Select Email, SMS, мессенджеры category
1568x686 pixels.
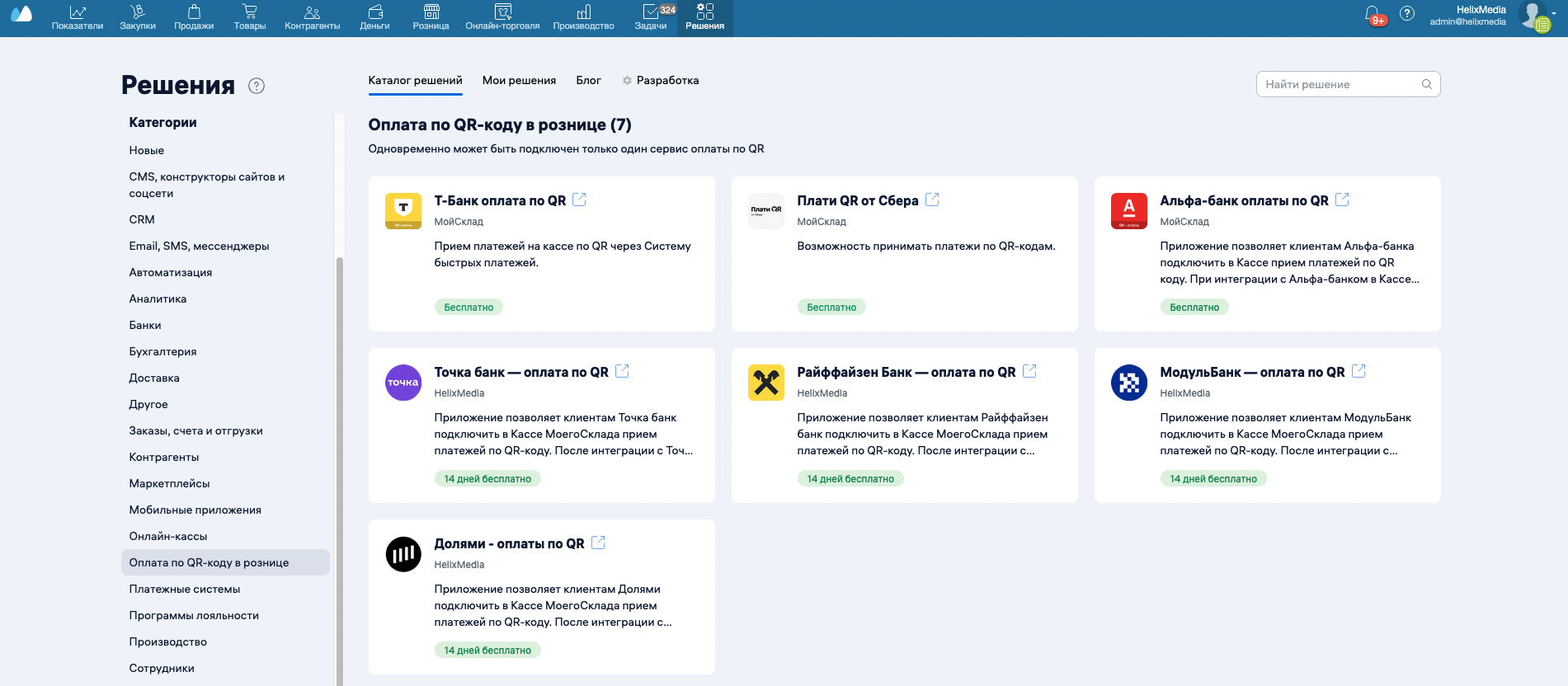199,246
